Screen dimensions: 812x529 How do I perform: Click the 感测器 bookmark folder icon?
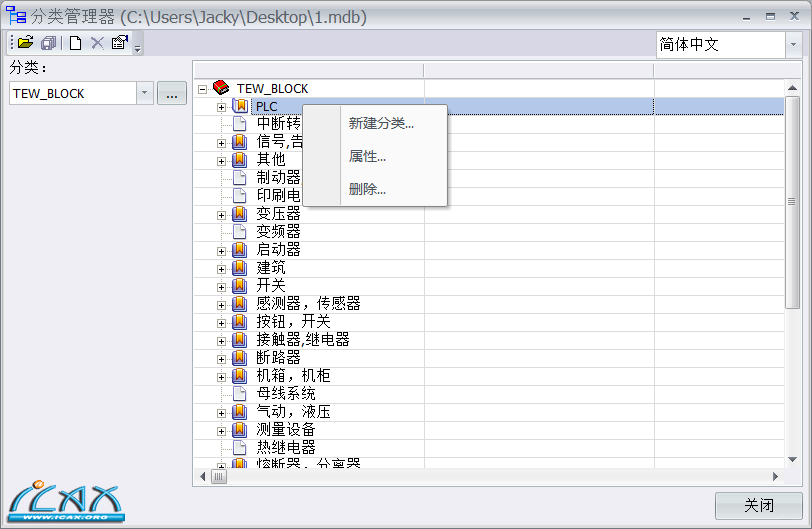click(x=239, y=304)
